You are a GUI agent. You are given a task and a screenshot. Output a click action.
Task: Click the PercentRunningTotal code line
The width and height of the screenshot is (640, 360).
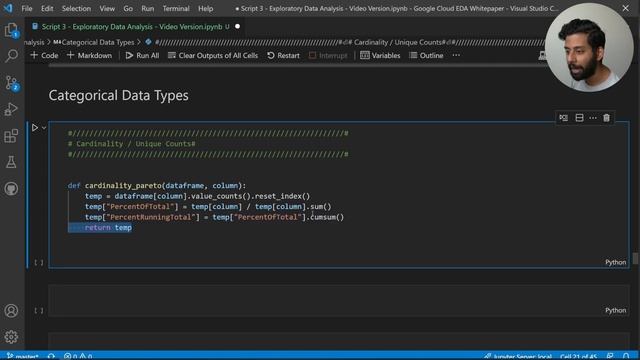point(214,217)
